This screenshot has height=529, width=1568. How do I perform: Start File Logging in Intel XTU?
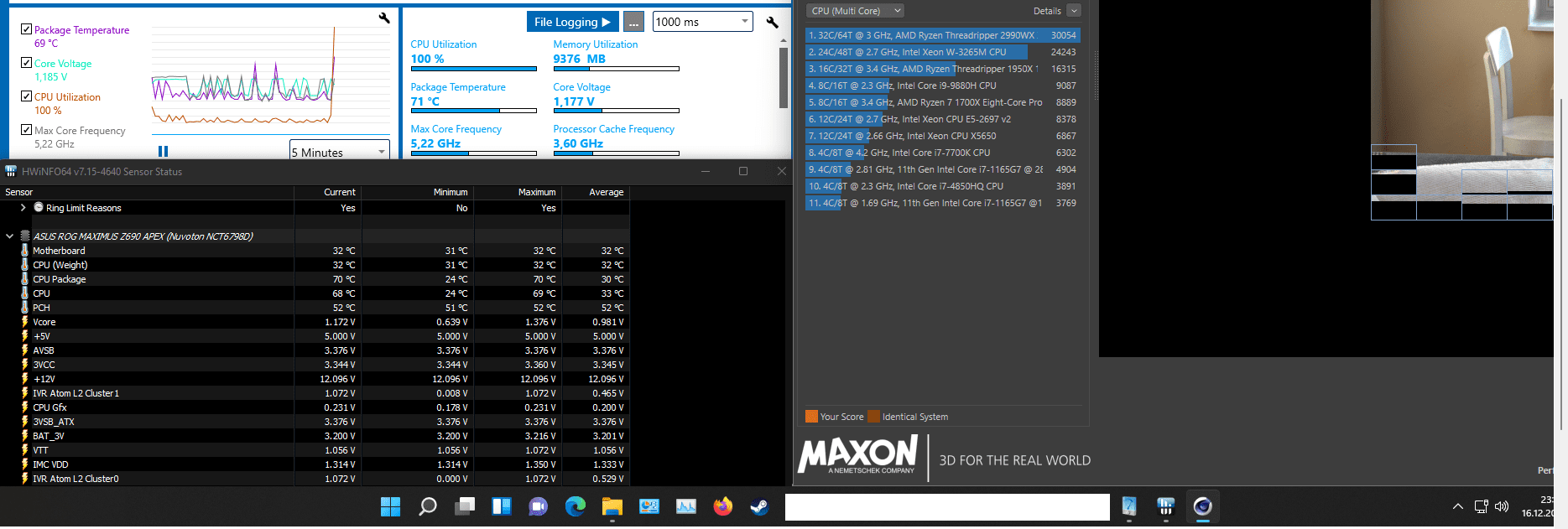point(572,22)
